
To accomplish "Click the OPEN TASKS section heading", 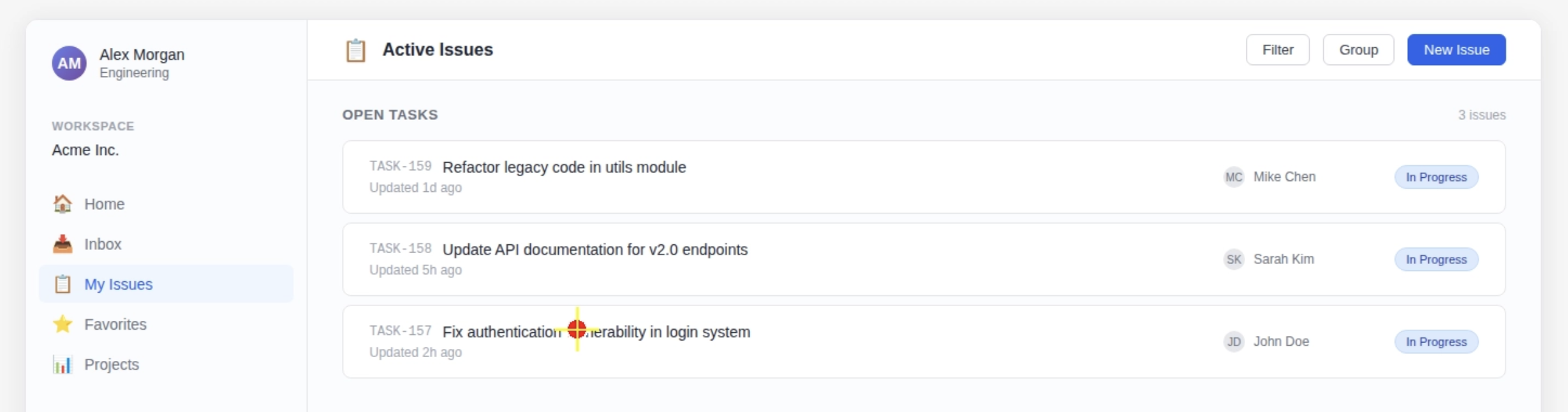I will [x=390, y=115].
